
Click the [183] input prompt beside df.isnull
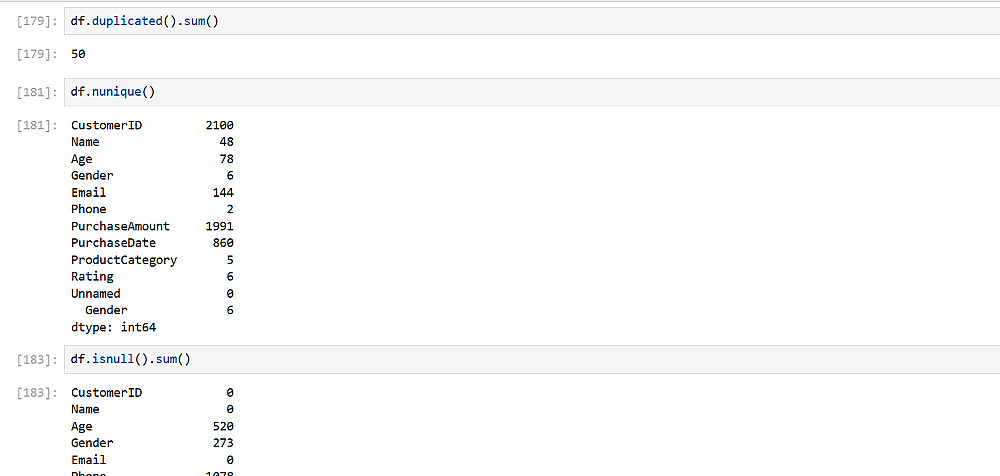(38, 359)
